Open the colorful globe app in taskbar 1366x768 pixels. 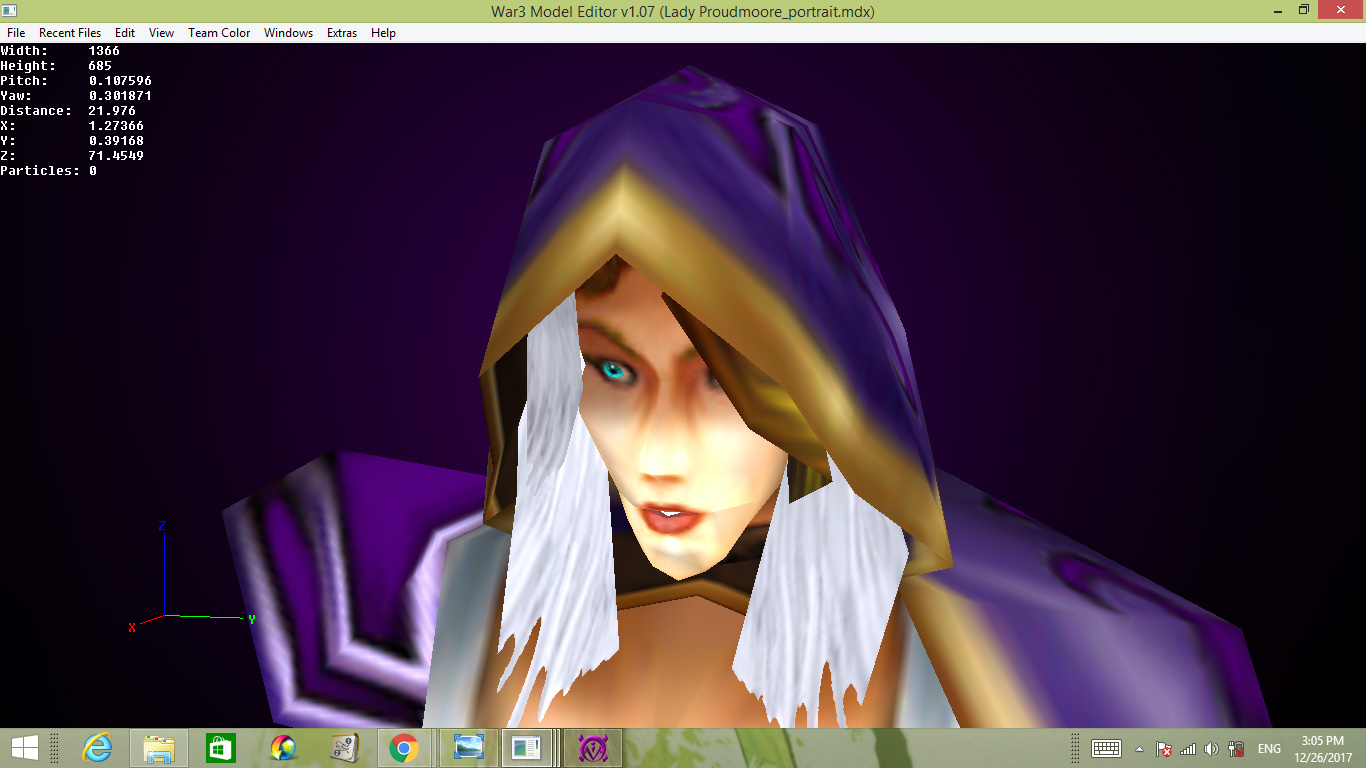283,747
